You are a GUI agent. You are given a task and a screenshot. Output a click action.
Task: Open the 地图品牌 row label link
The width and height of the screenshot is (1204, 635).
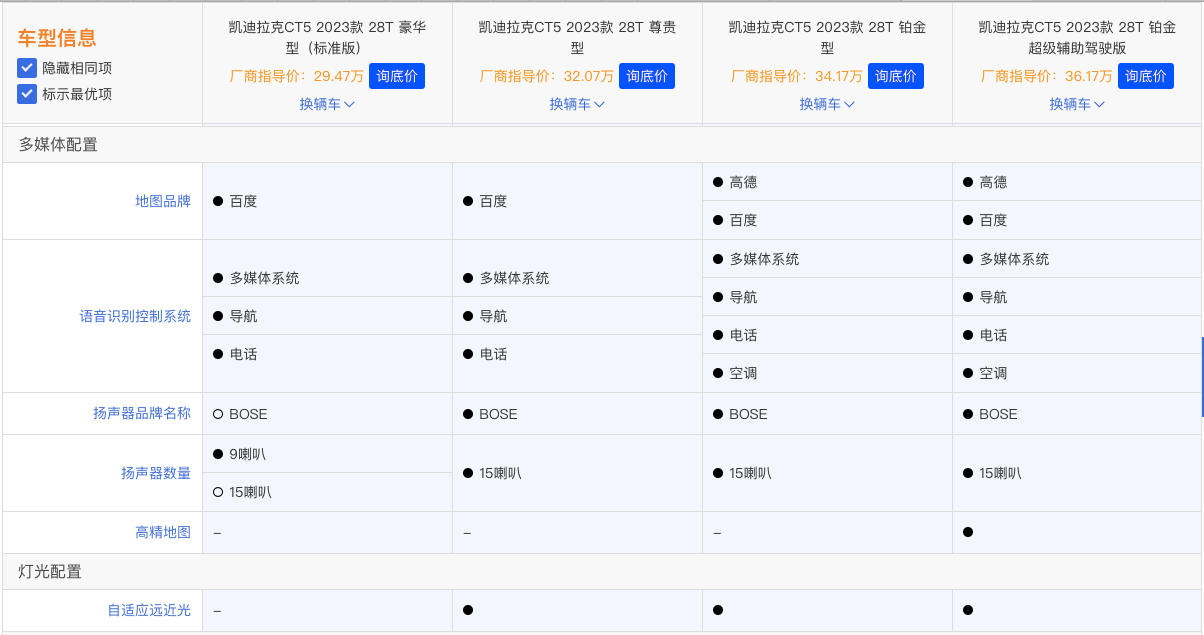[163, 201]
